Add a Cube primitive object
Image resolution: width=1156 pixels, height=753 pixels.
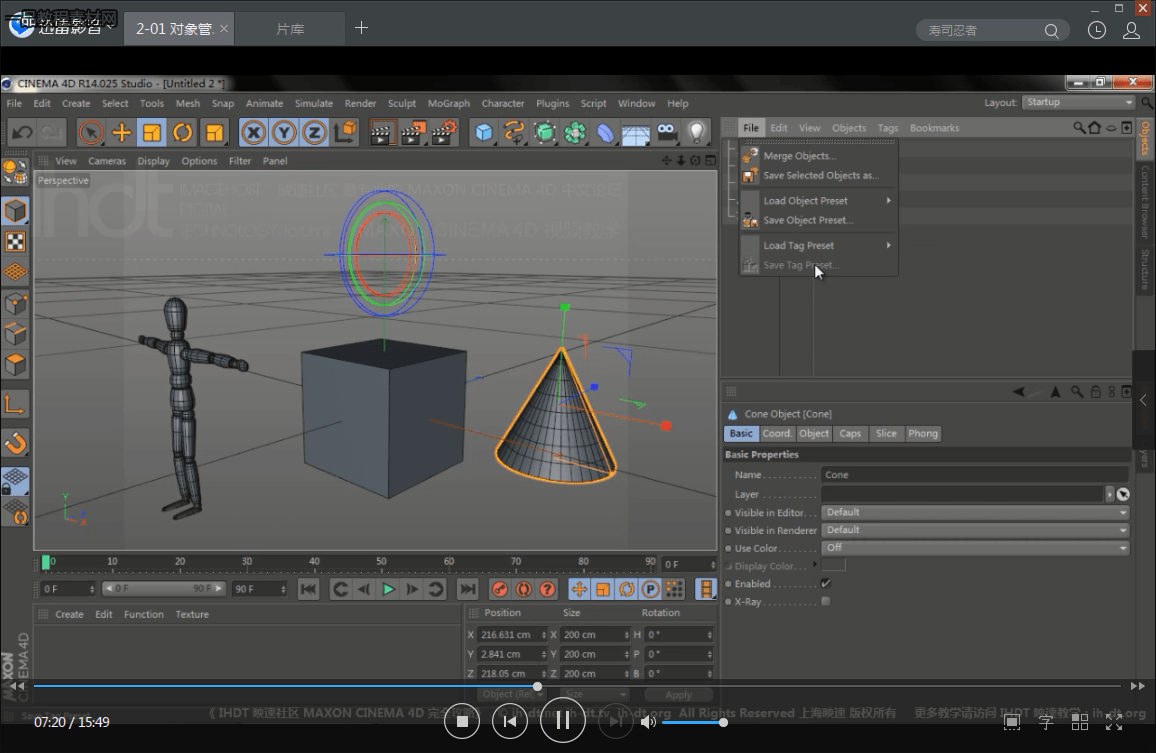pyautogui.click(x=484, y=133)
